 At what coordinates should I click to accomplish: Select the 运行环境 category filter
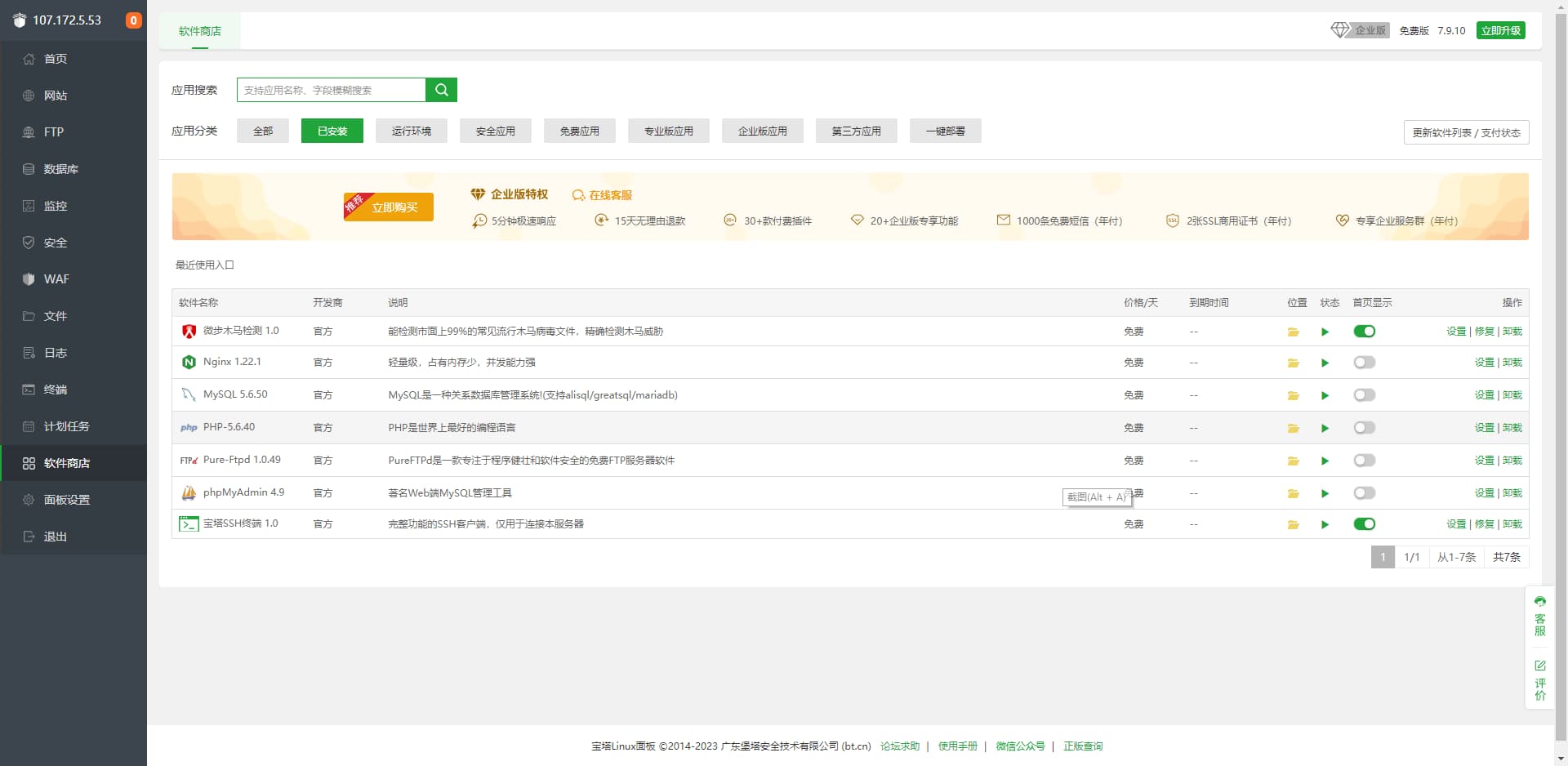pyautogui.click(x=412, y=131)
